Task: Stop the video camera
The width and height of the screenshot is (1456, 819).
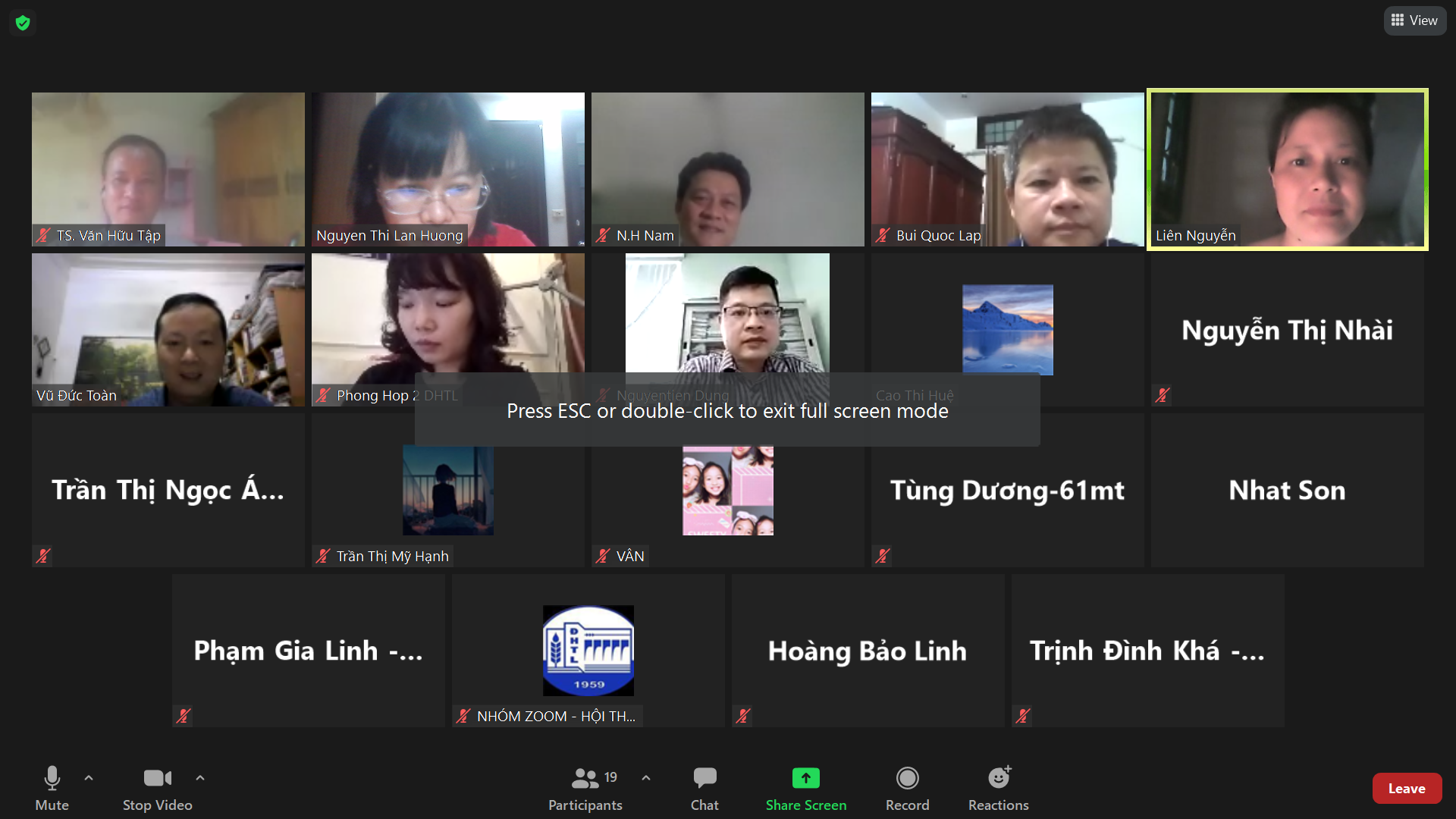Action: (157, 789)
